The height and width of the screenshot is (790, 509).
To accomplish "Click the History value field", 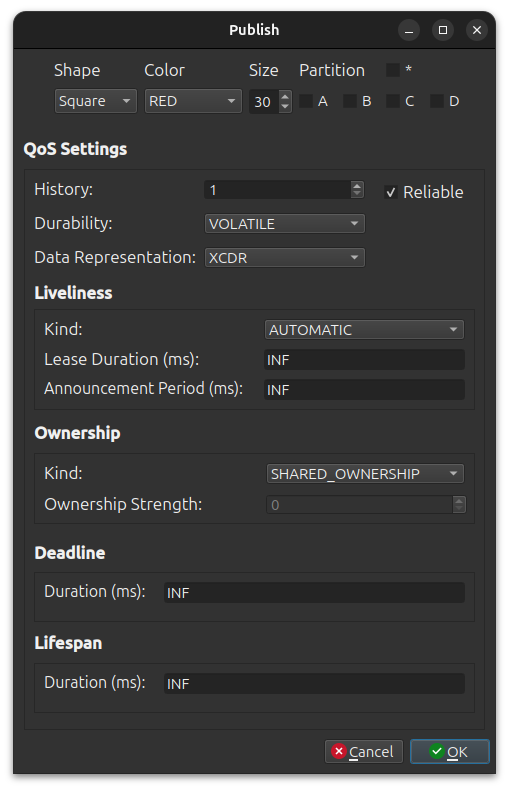I will pyautogui.click(x=277, y=190).
